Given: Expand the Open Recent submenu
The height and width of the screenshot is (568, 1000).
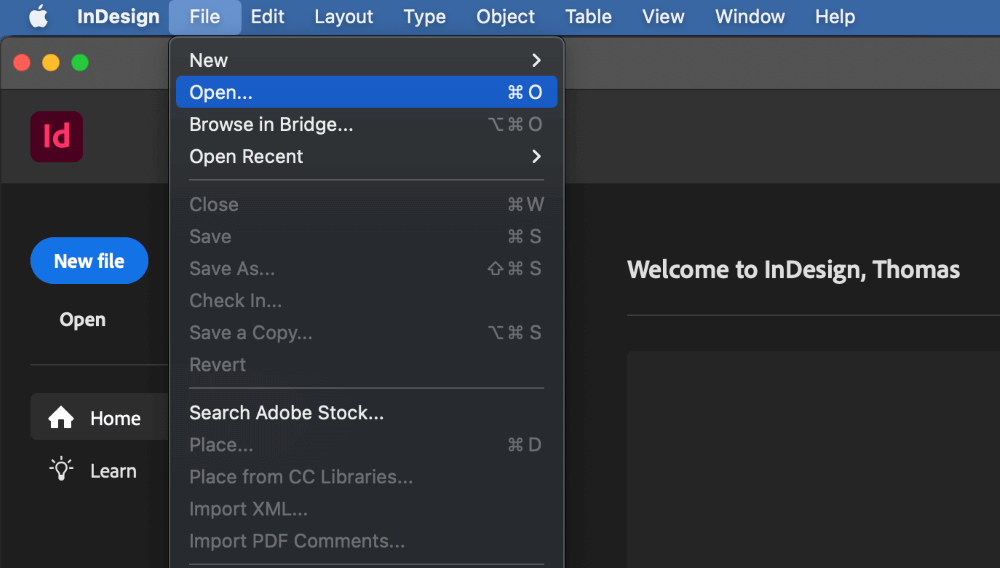Looking at the screenshot, I should point(366,156).
